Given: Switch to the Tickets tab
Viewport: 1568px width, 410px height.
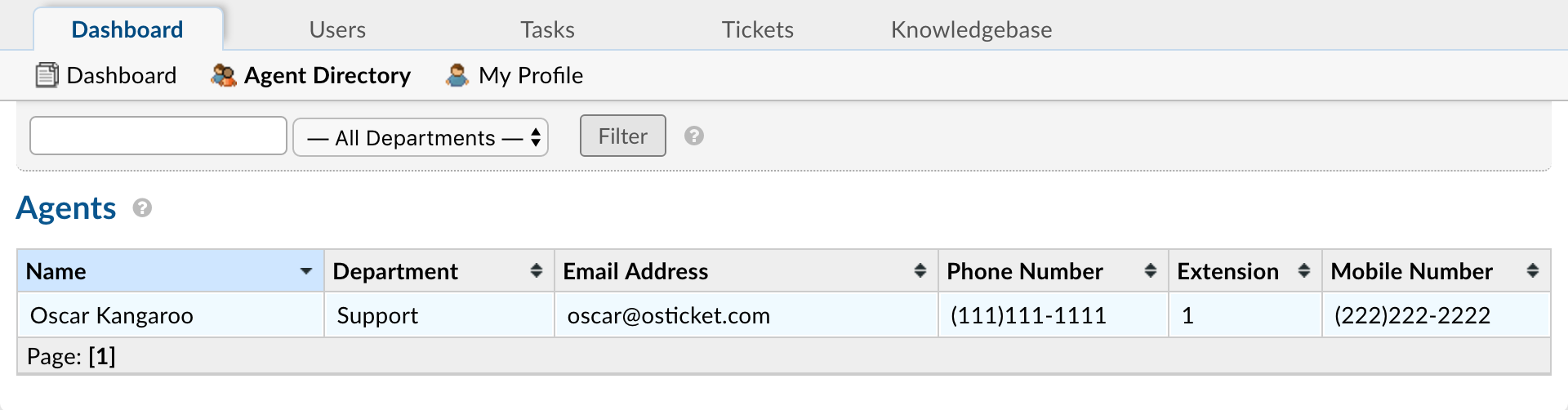Looking at the screenshot, I should [x=757, y=30].
